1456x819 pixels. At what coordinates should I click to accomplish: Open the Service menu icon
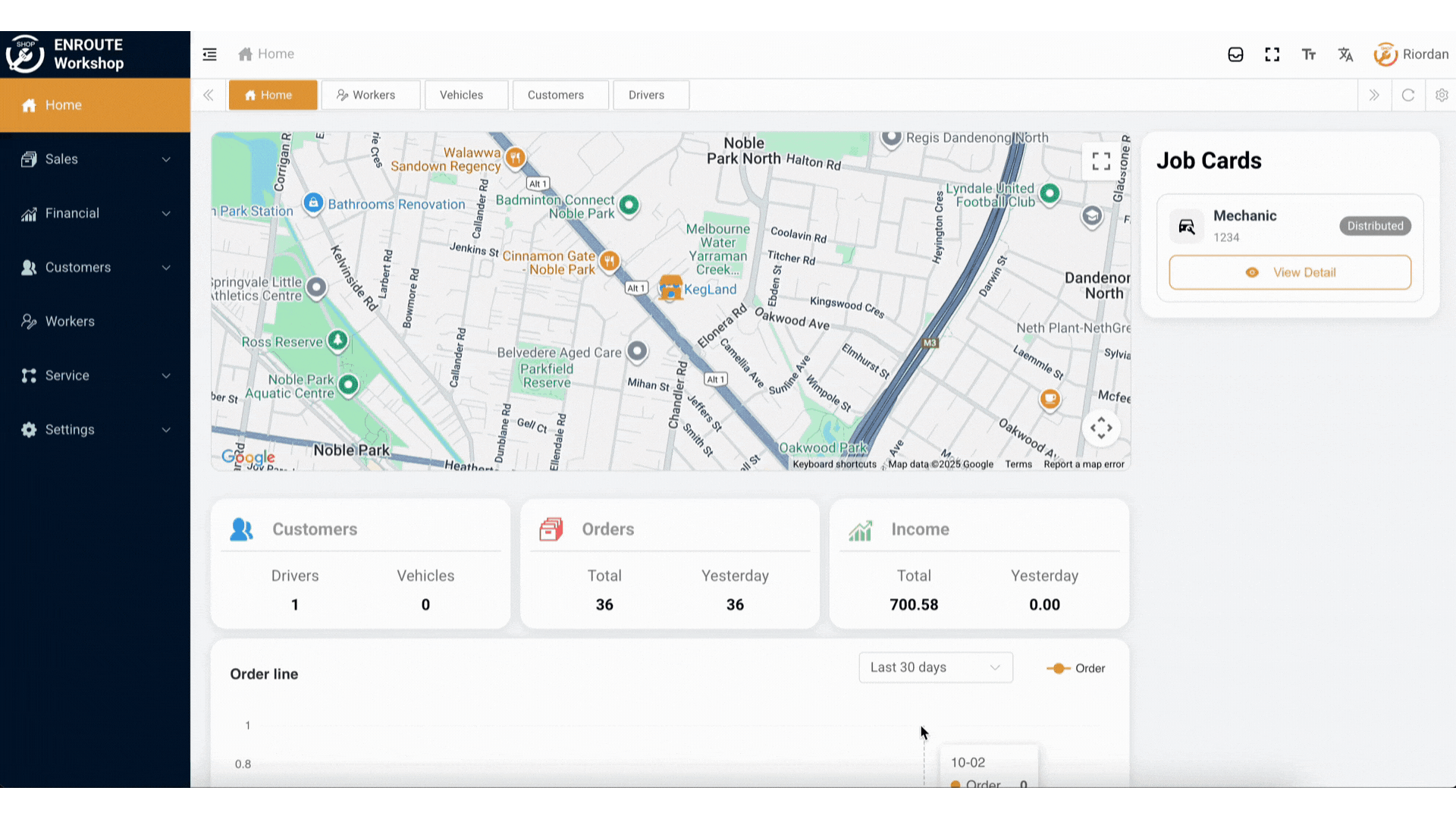(29, 375)
